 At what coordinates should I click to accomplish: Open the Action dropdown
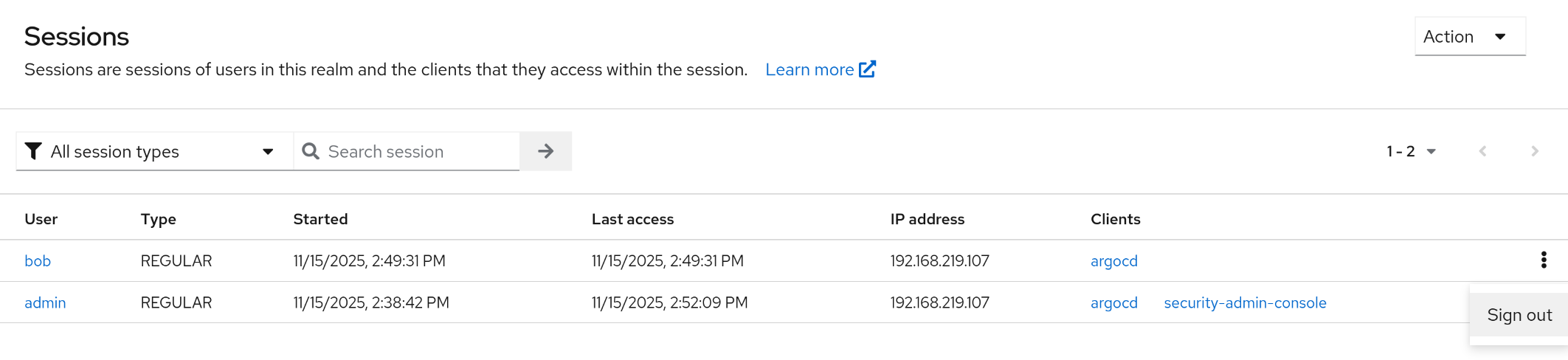(1469, 37)
